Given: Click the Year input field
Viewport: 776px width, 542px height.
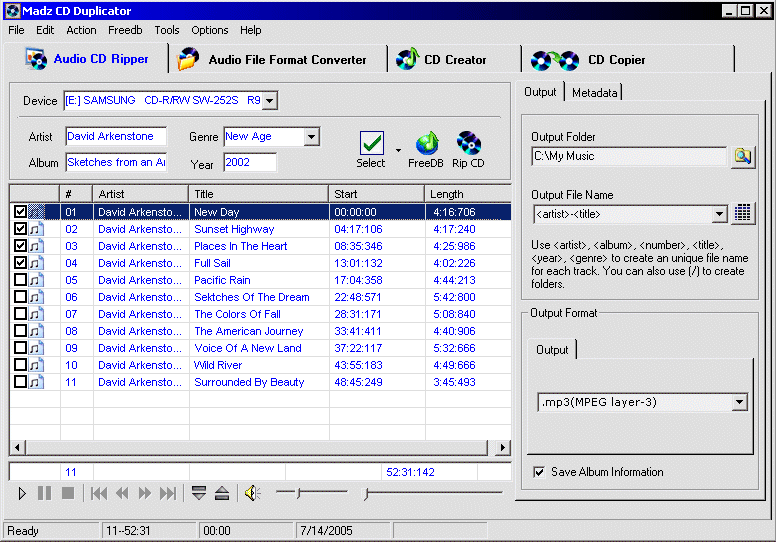Looking at the screenshot, I should coord(250,162).
